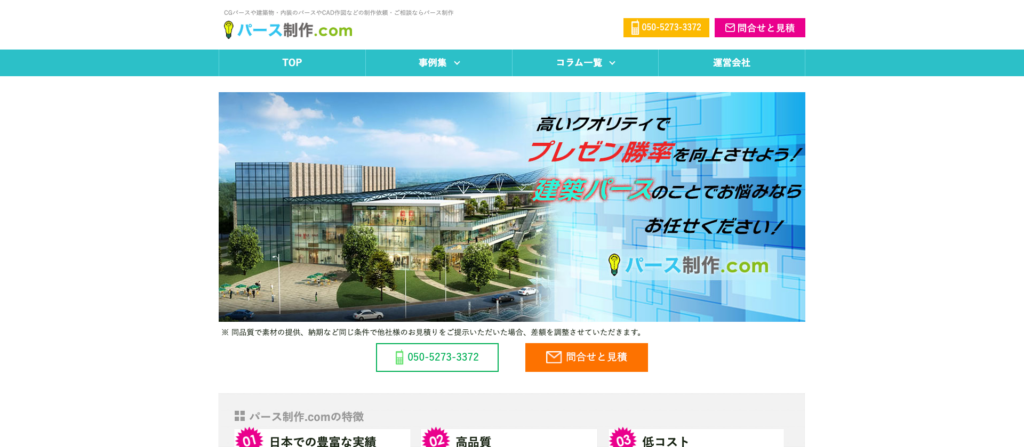
Task: Click the パース制作.com logo text in the header
Action: click(295, 31)
